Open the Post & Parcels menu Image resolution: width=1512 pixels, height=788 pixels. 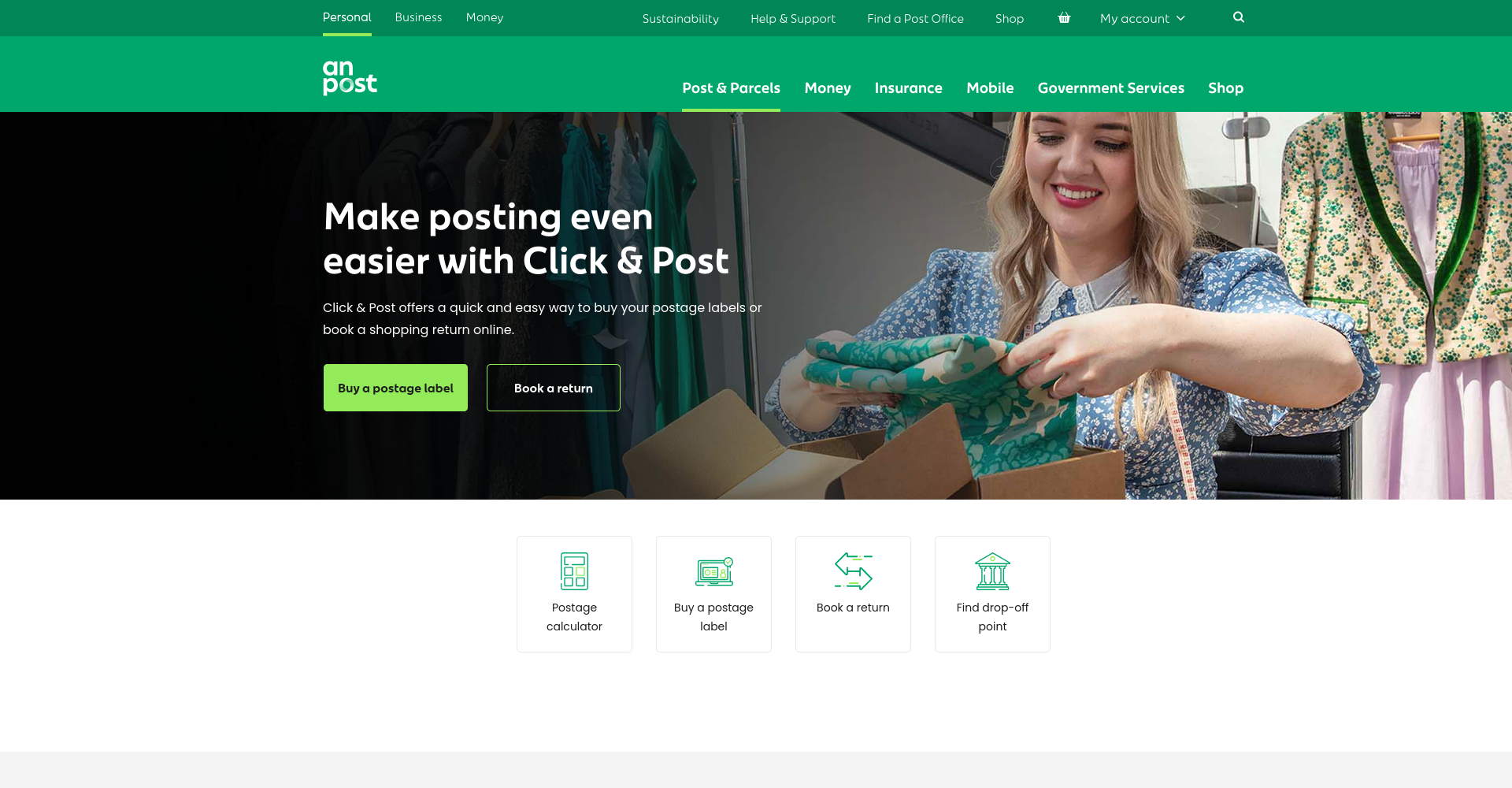pyautogui.click(x=731, y=88)
